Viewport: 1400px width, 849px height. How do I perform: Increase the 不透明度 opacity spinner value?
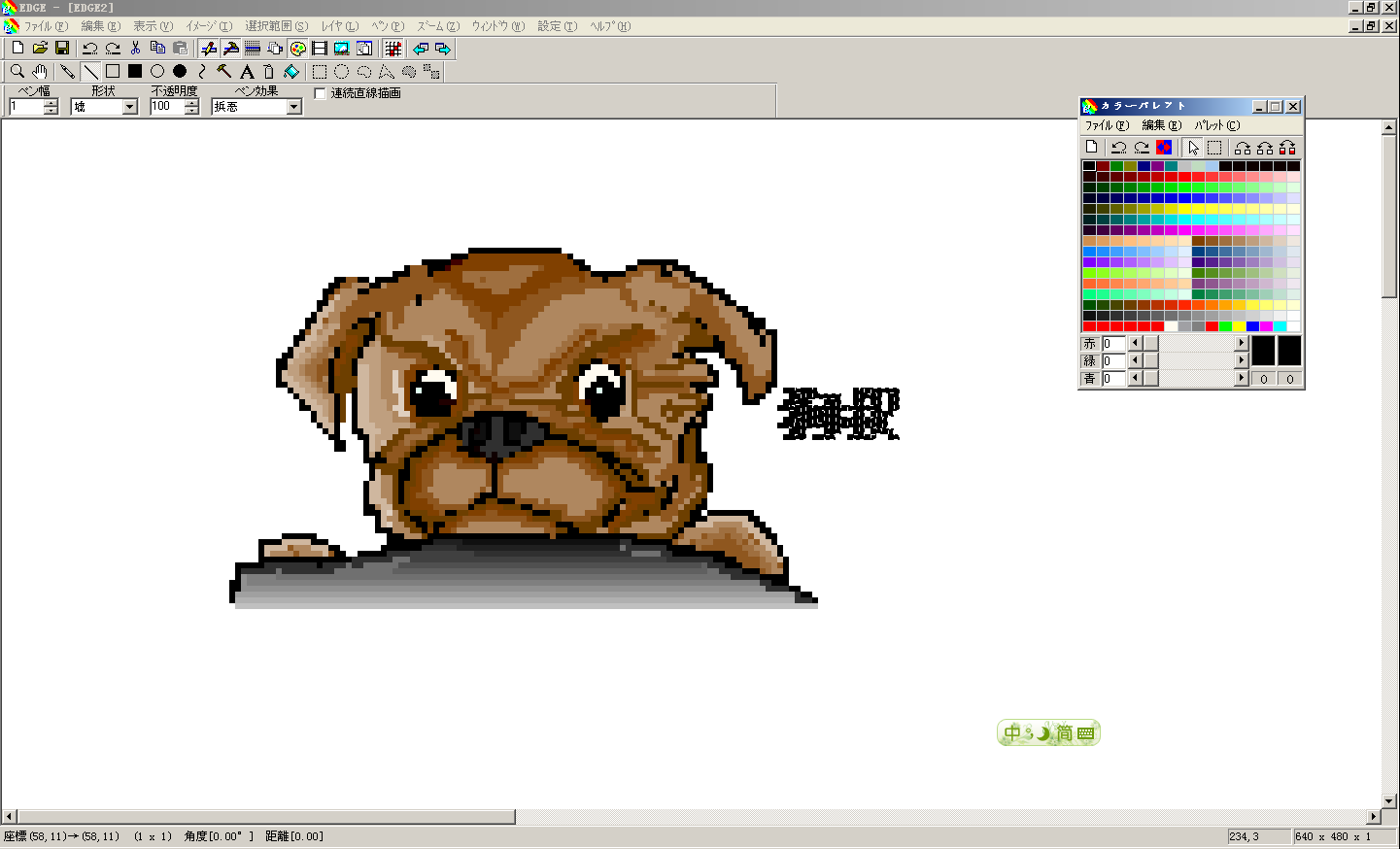click(x=192, y=103)
